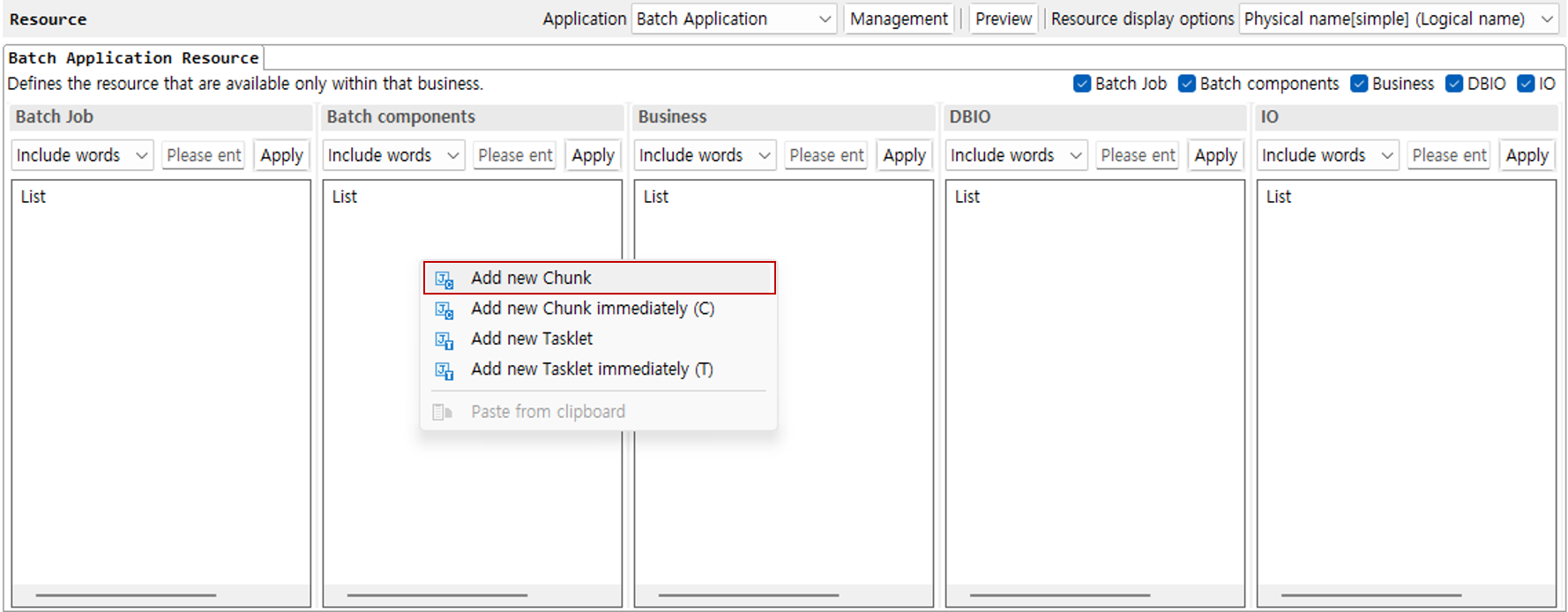
Task: Click the Paste from clipboard icon
Action: [x=443, y=412]
